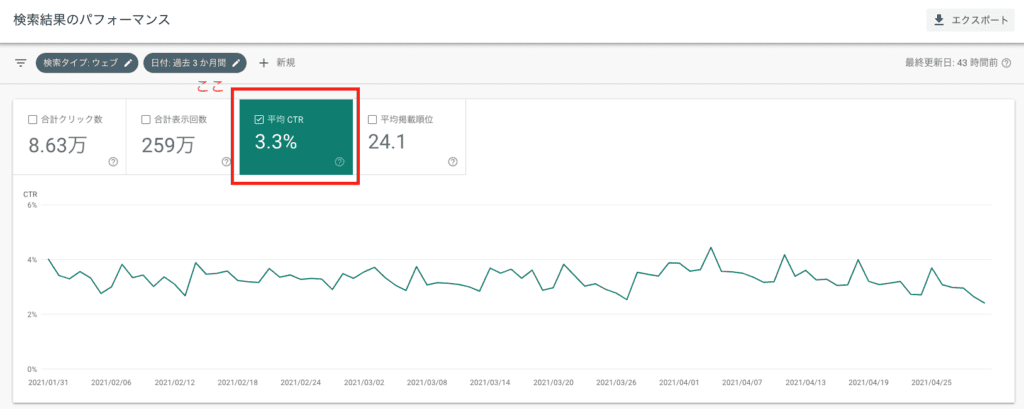Click the 4% y-axis label
1024x409 pixels.
(x=31, y=260)
